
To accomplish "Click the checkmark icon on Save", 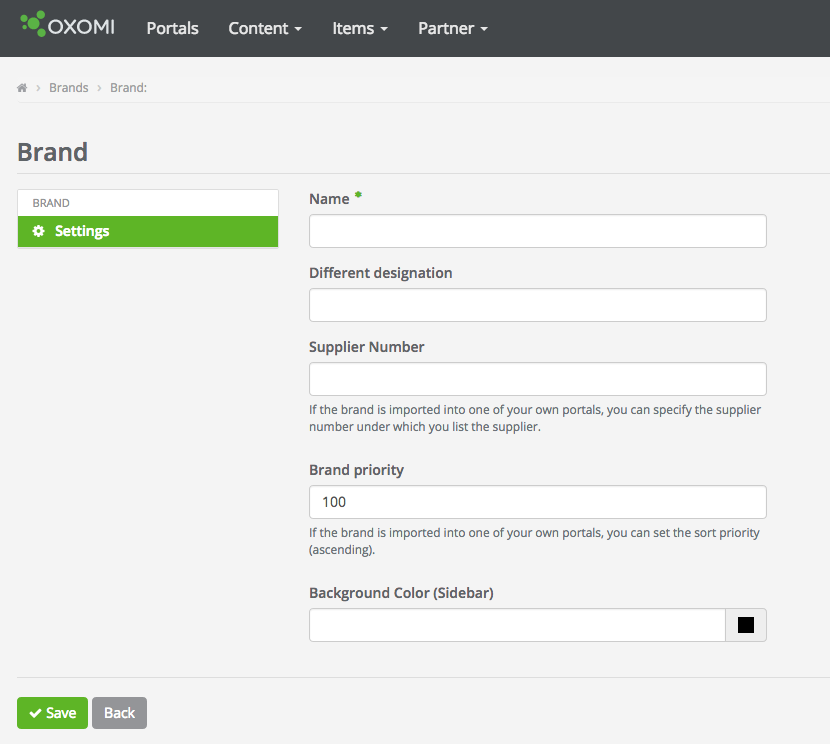I will (35, 713).
